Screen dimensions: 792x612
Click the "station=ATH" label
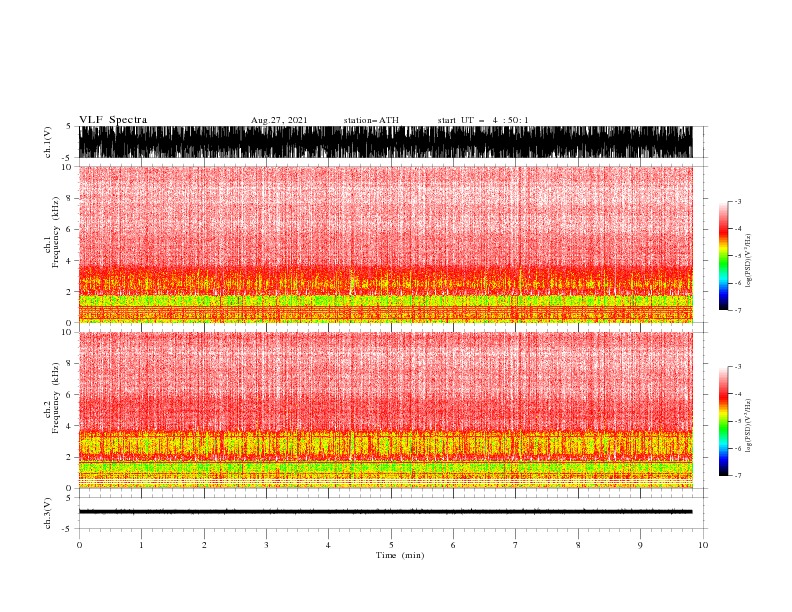click(371, 120)
